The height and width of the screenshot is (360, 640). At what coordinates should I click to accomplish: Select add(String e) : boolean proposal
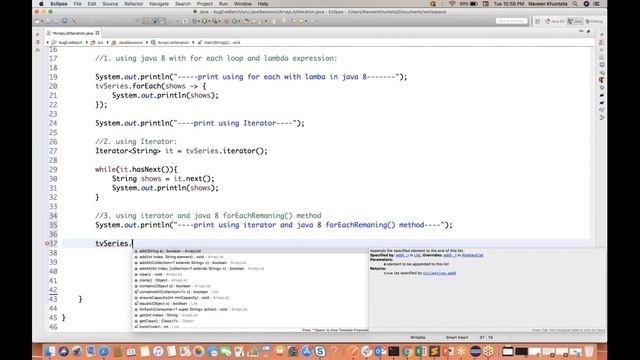click(x=250, y=251)
